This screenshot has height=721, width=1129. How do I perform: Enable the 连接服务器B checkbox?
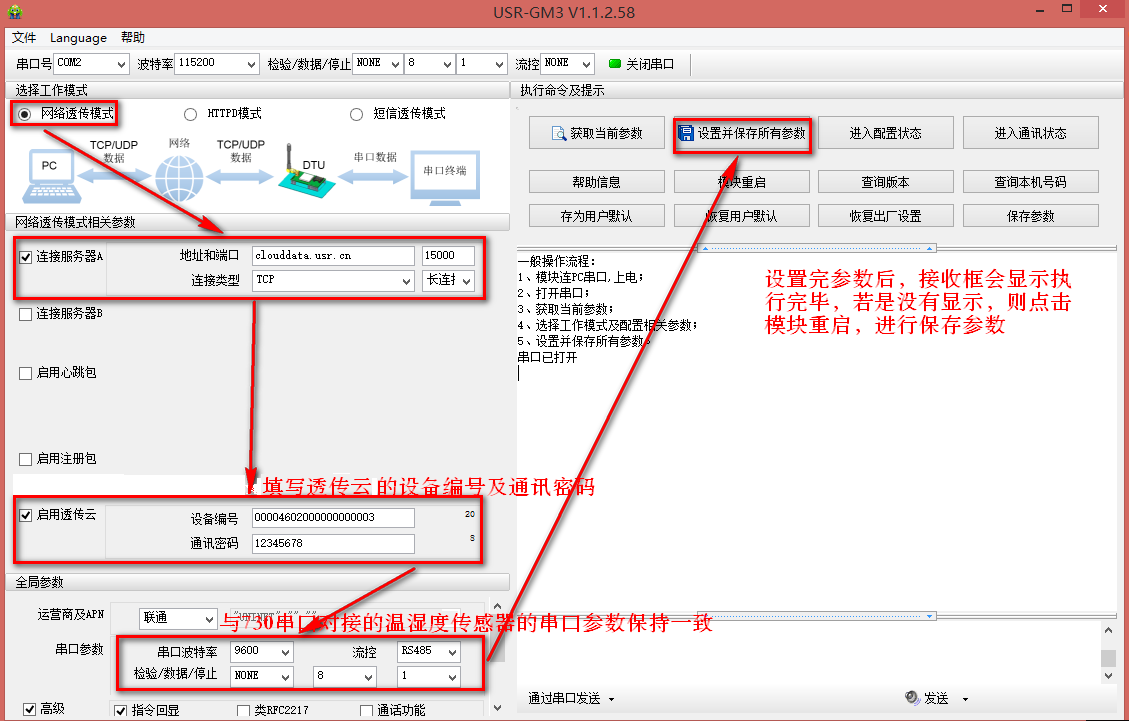[x=26, y=314]
